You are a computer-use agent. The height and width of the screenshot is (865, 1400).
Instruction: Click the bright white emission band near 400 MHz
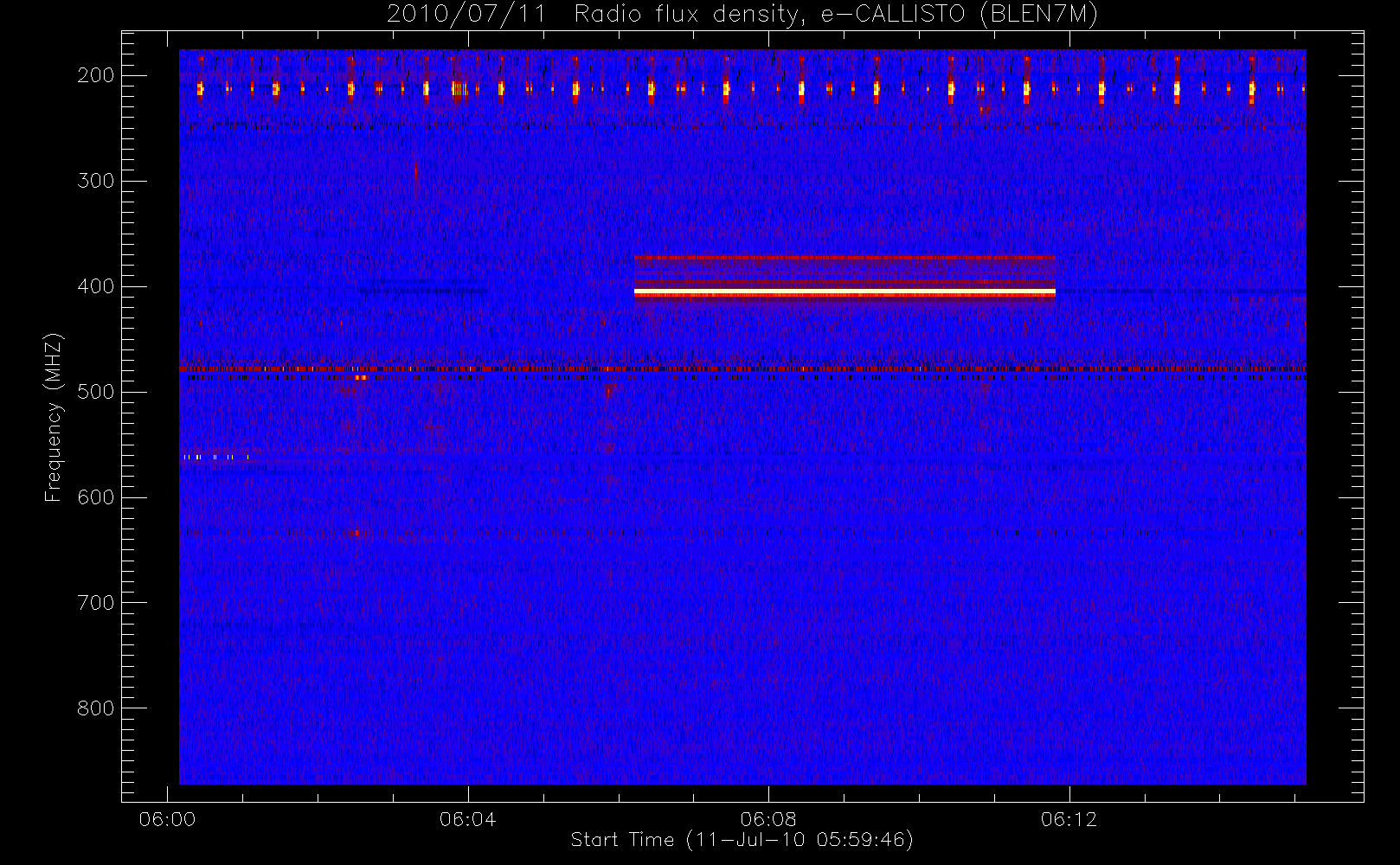pyautogui.click(x=844, y=293)
